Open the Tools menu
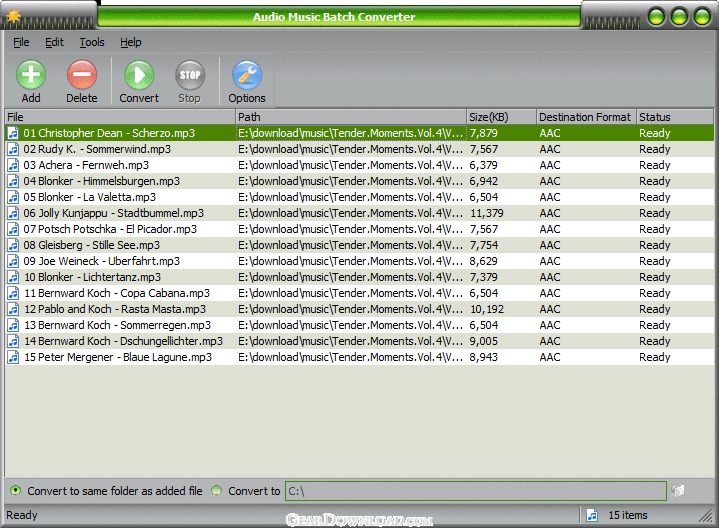The height and width of the screenshot is (528, 719). pos(92,42)
